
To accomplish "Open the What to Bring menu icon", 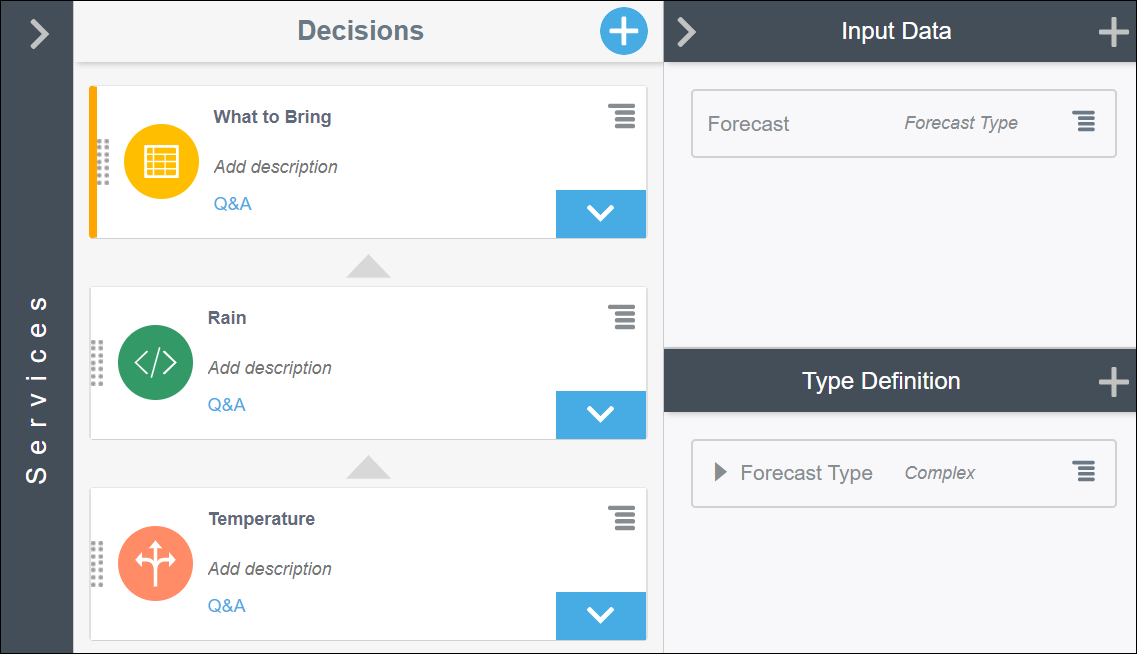I will tap(622, 117).
